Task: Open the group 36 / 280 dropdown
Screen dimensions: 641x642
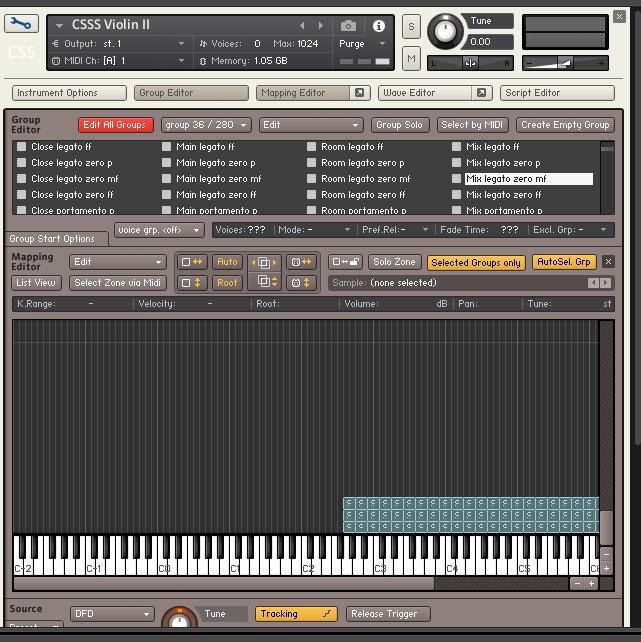Action: (x=206, y=125)
